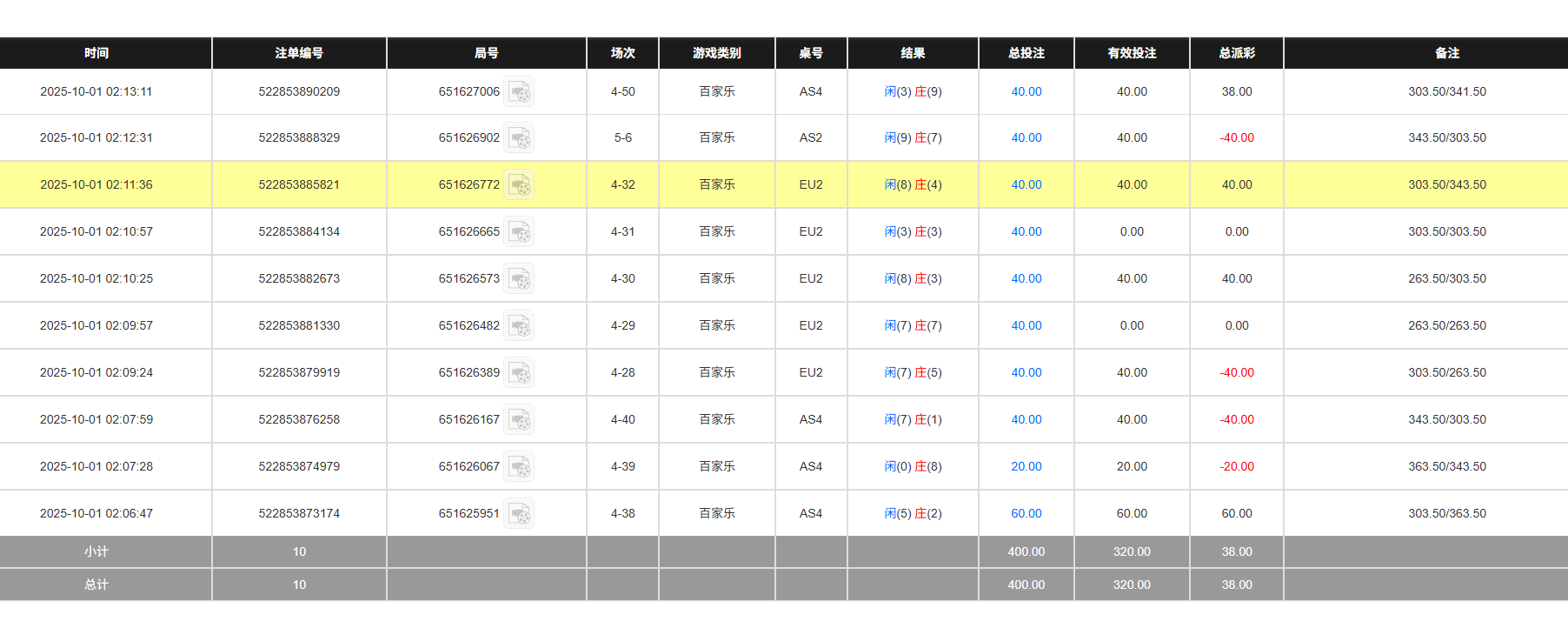
Task: Open the blue 60.00 total bet link
Action: click(x=1026, y=513)
